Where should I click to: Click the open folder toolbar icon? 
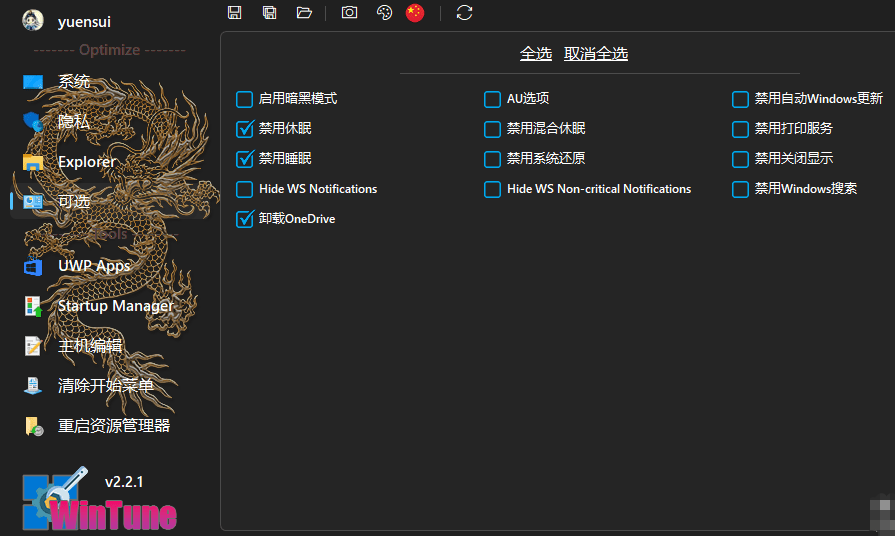[x=304, y=13]
